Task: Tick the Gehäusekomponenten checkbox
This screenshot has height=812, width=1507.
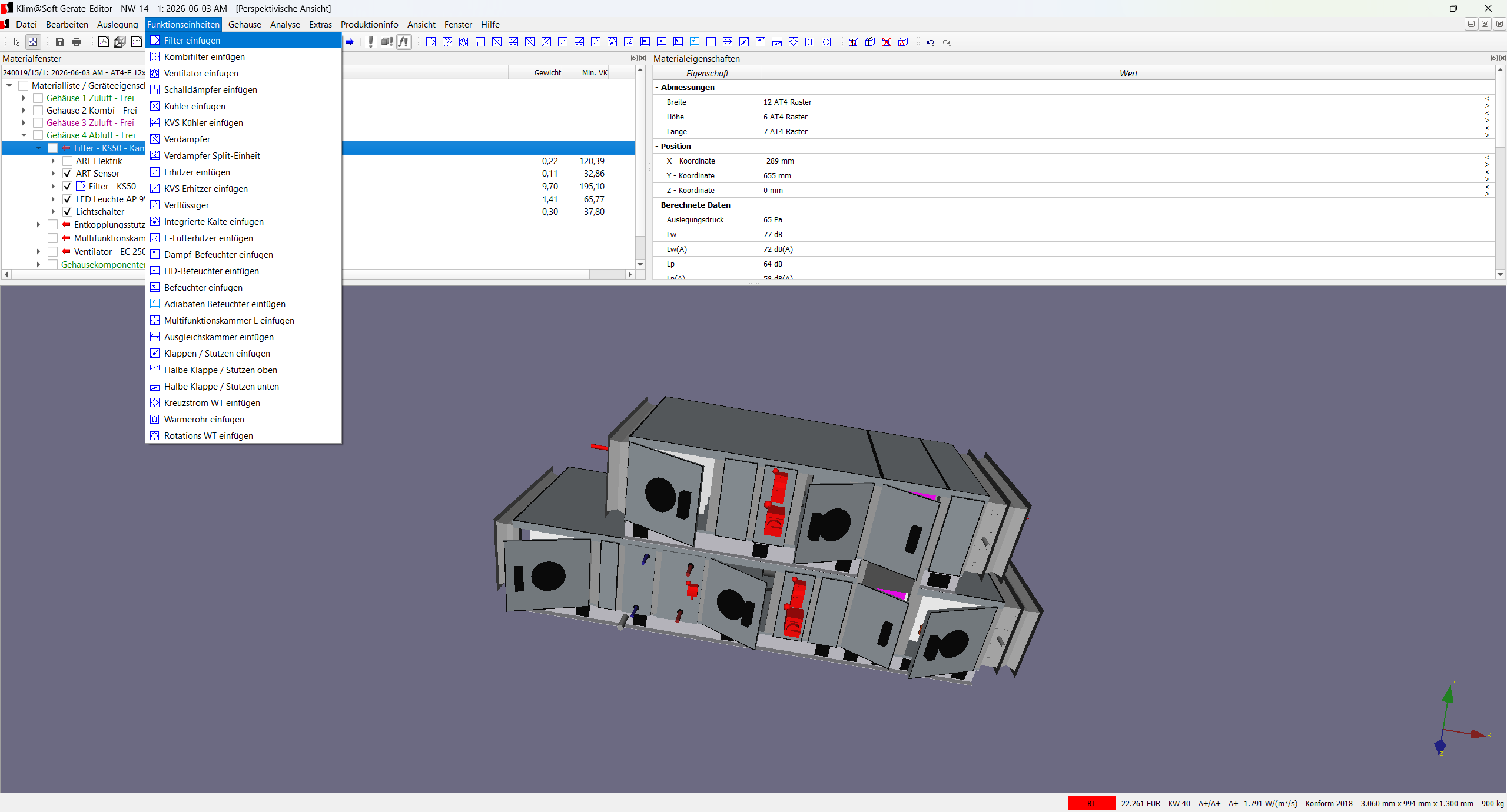Action: pyautogui.click(x=53, y=265)
